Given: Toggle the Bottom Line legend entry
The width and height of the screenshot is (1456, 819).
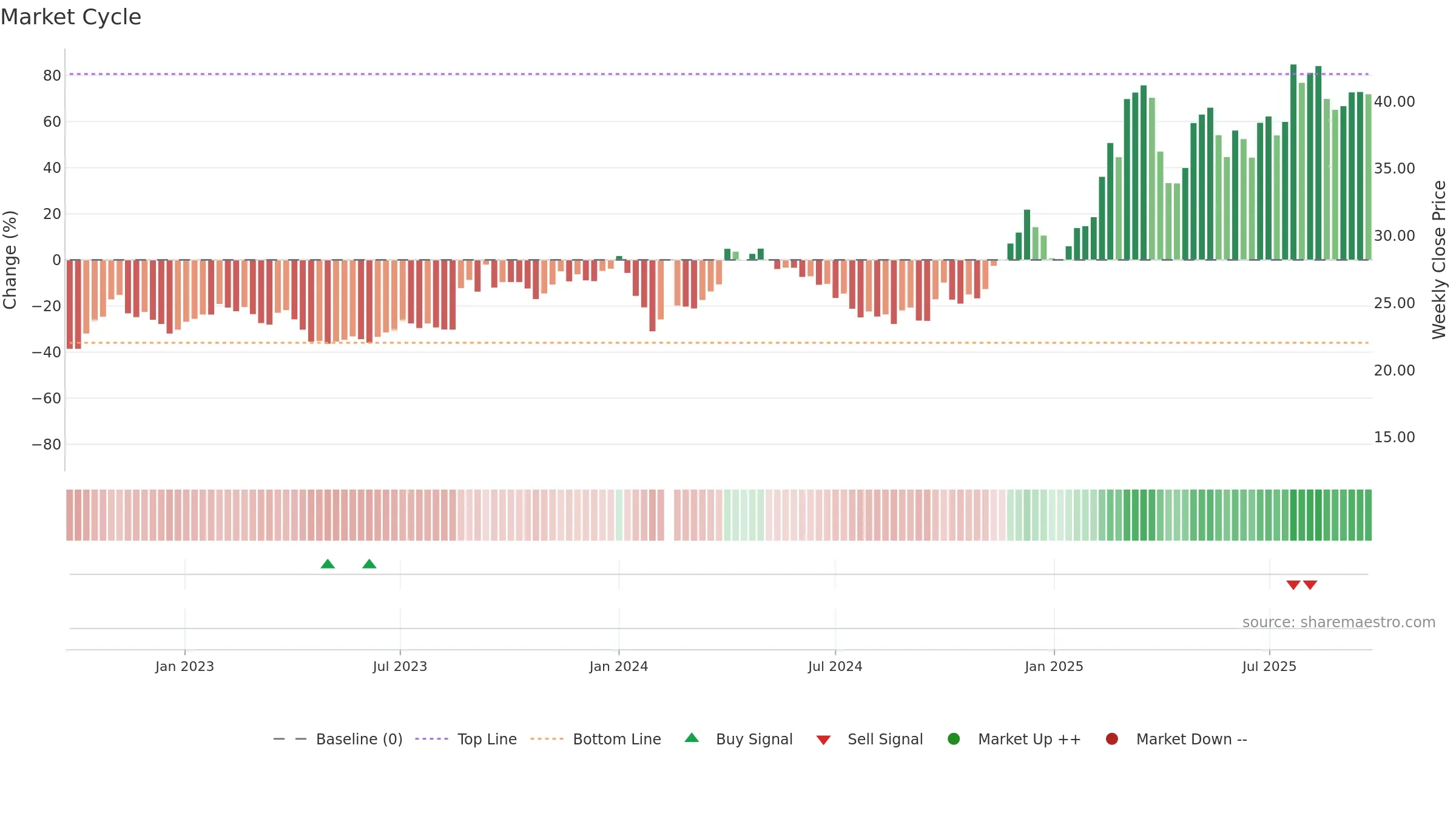Looking at the screenshot, I should point(596,739).
